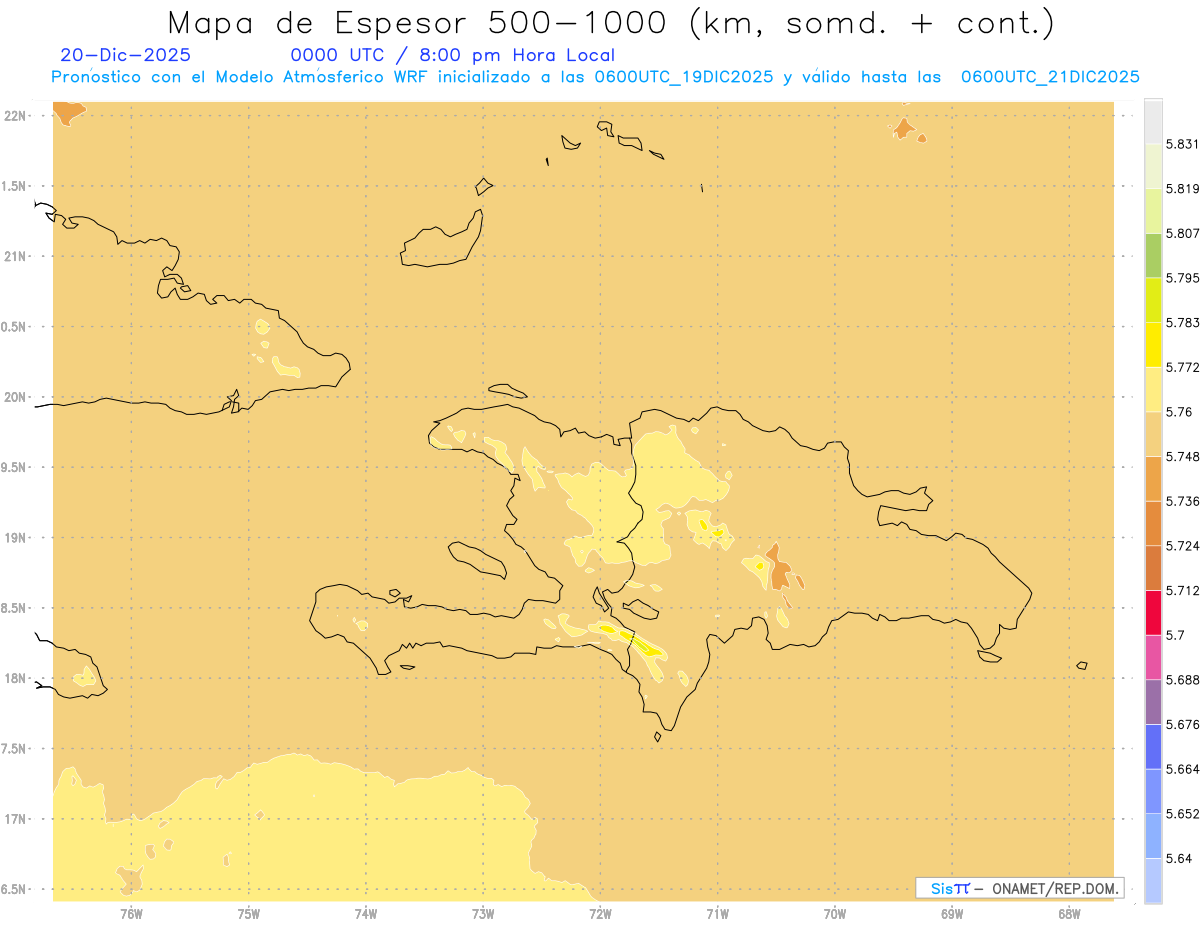1200x927 pixels.
Task: Click the color bar value 5.724
Action: point(1183,546)
